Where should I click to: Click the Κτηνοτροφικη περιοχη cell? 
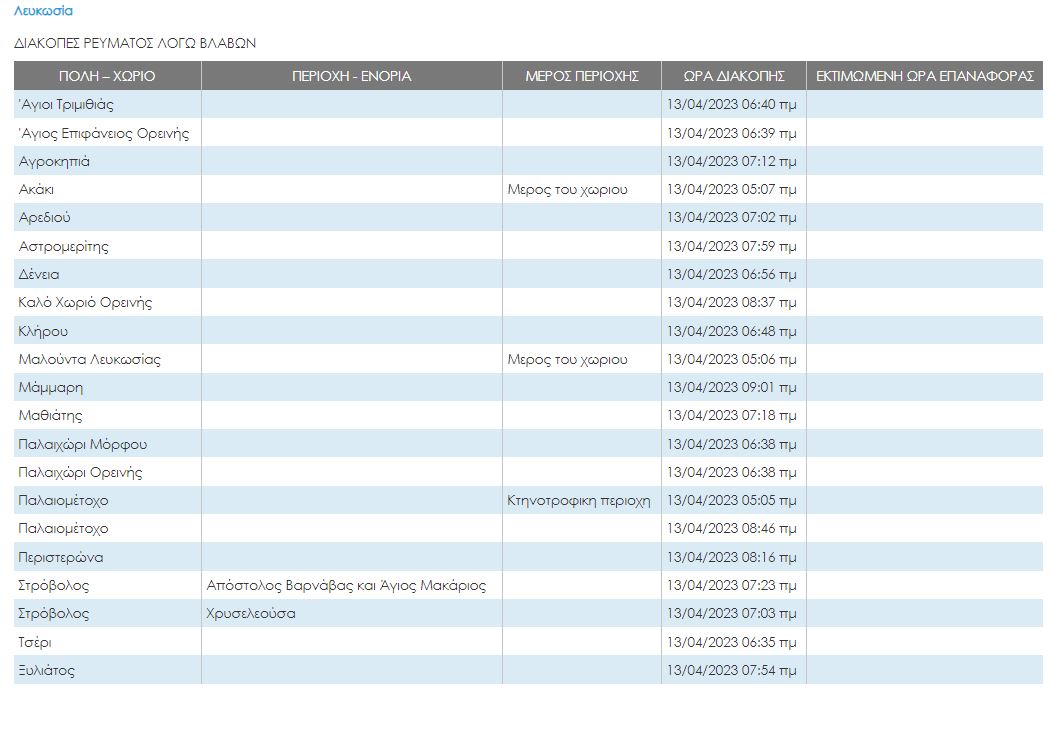click(582, 501)
